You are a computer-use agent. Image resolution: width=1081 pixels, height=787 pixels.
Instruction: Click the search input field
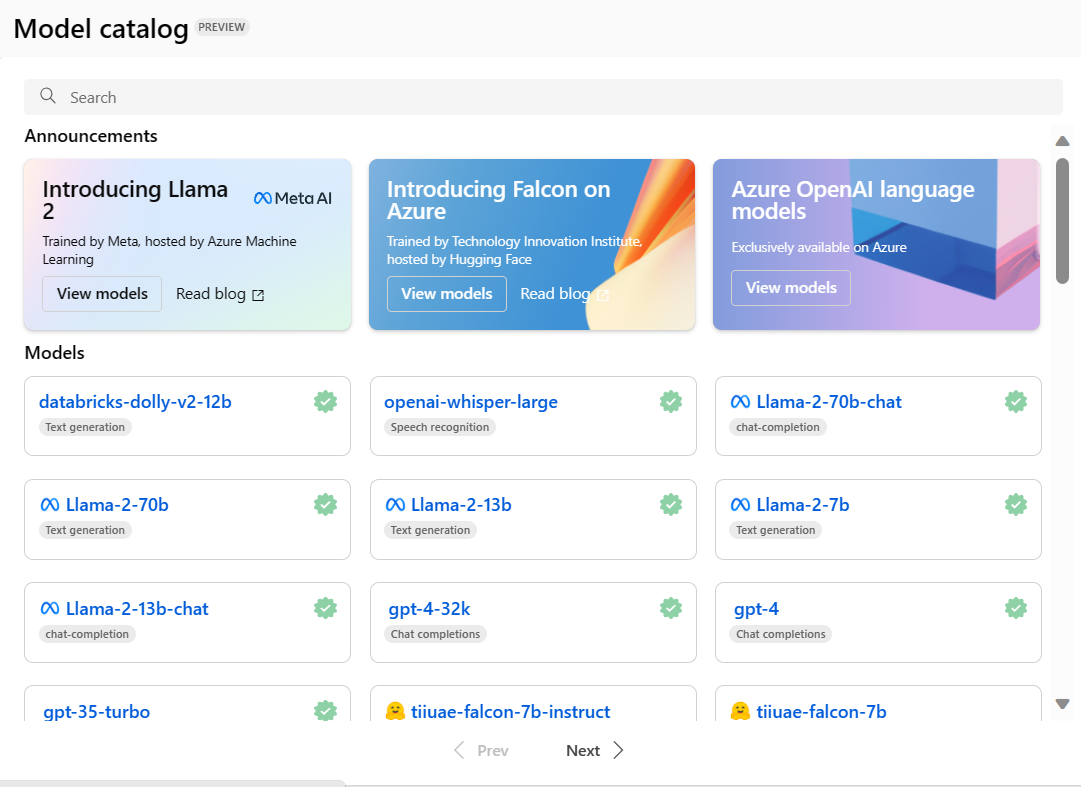click(400, 96)
